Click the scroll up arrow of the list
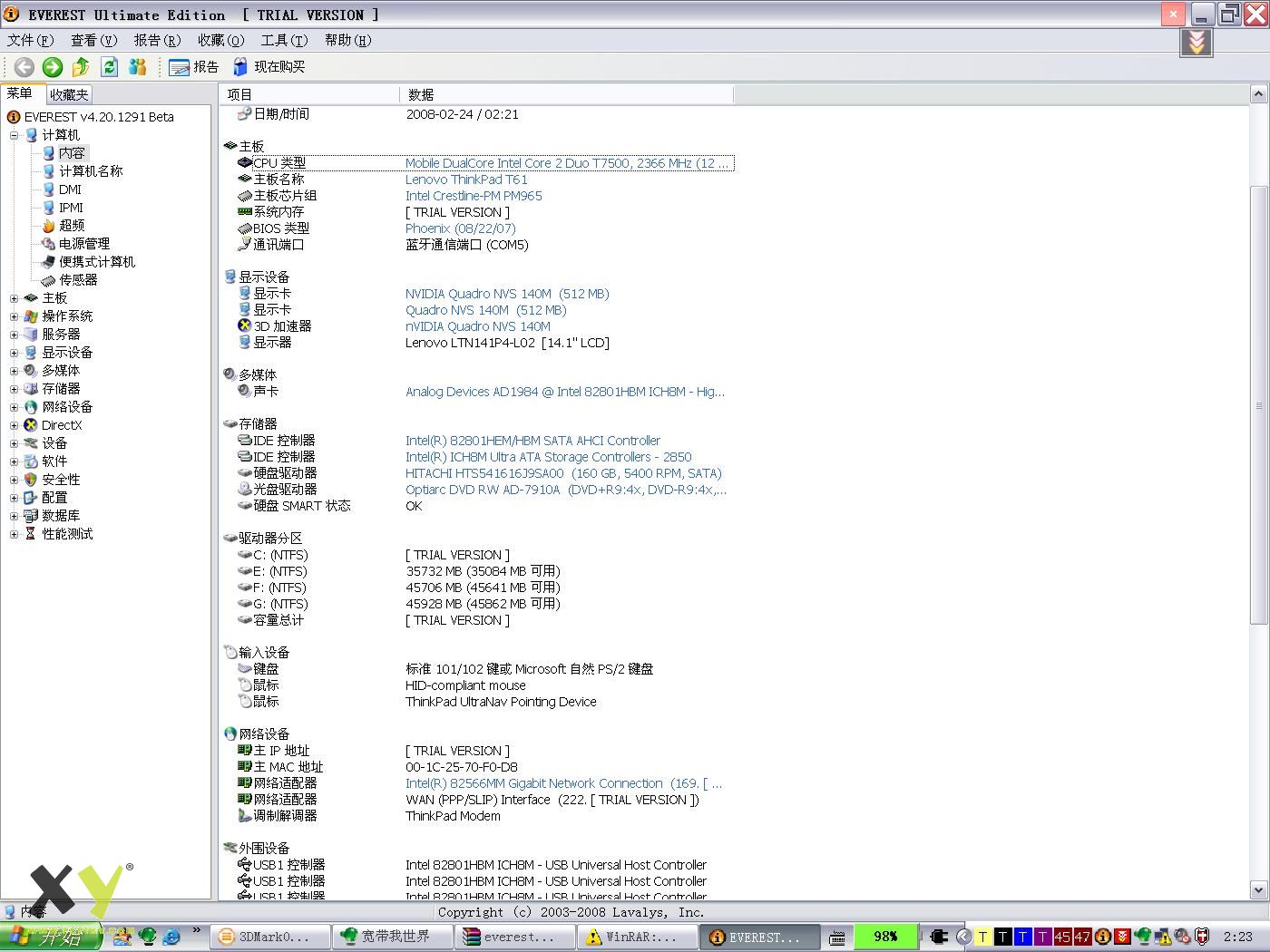 click(1258, 93)
